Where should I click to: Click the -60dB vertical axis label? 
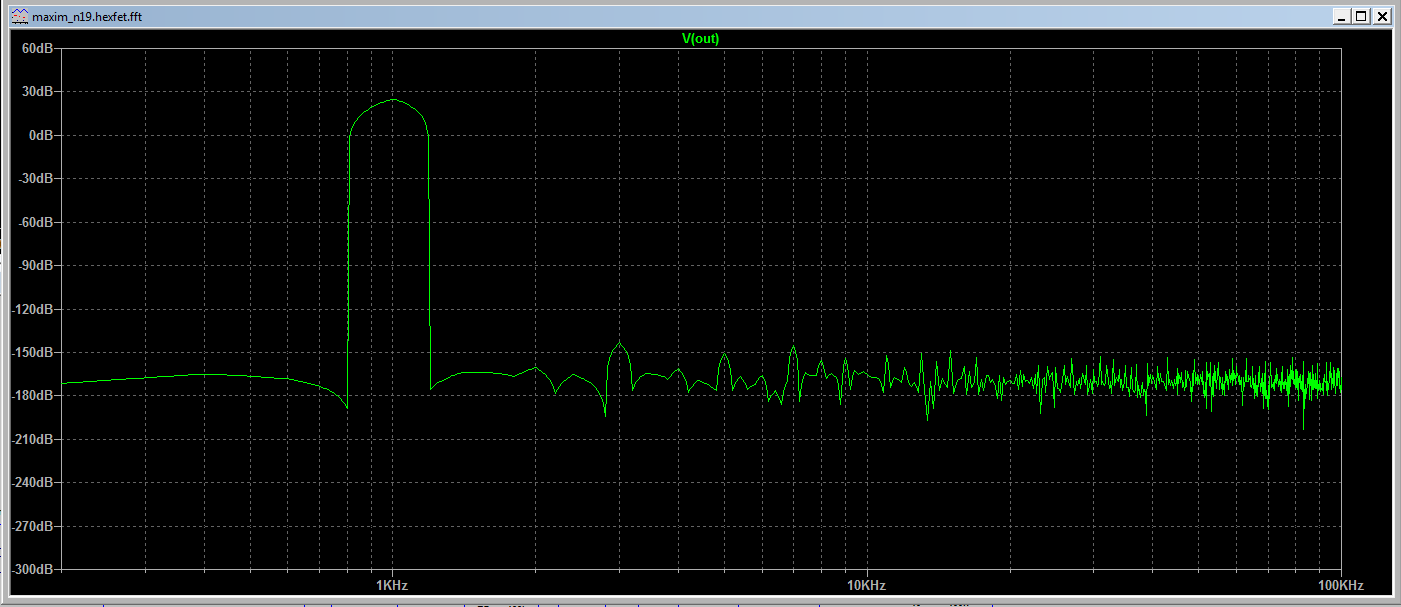pos(34,222)
